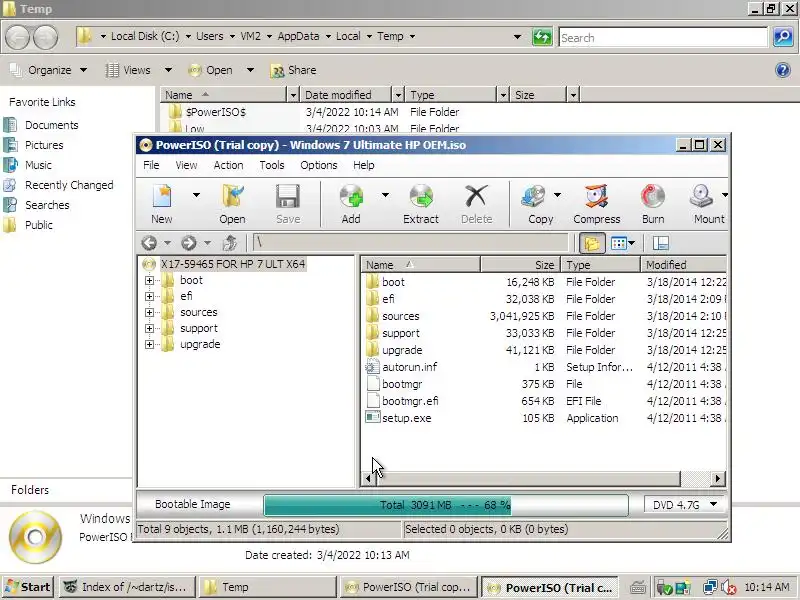
Task: Open the Action menu in PowerISO
Action: pos(228,165)
